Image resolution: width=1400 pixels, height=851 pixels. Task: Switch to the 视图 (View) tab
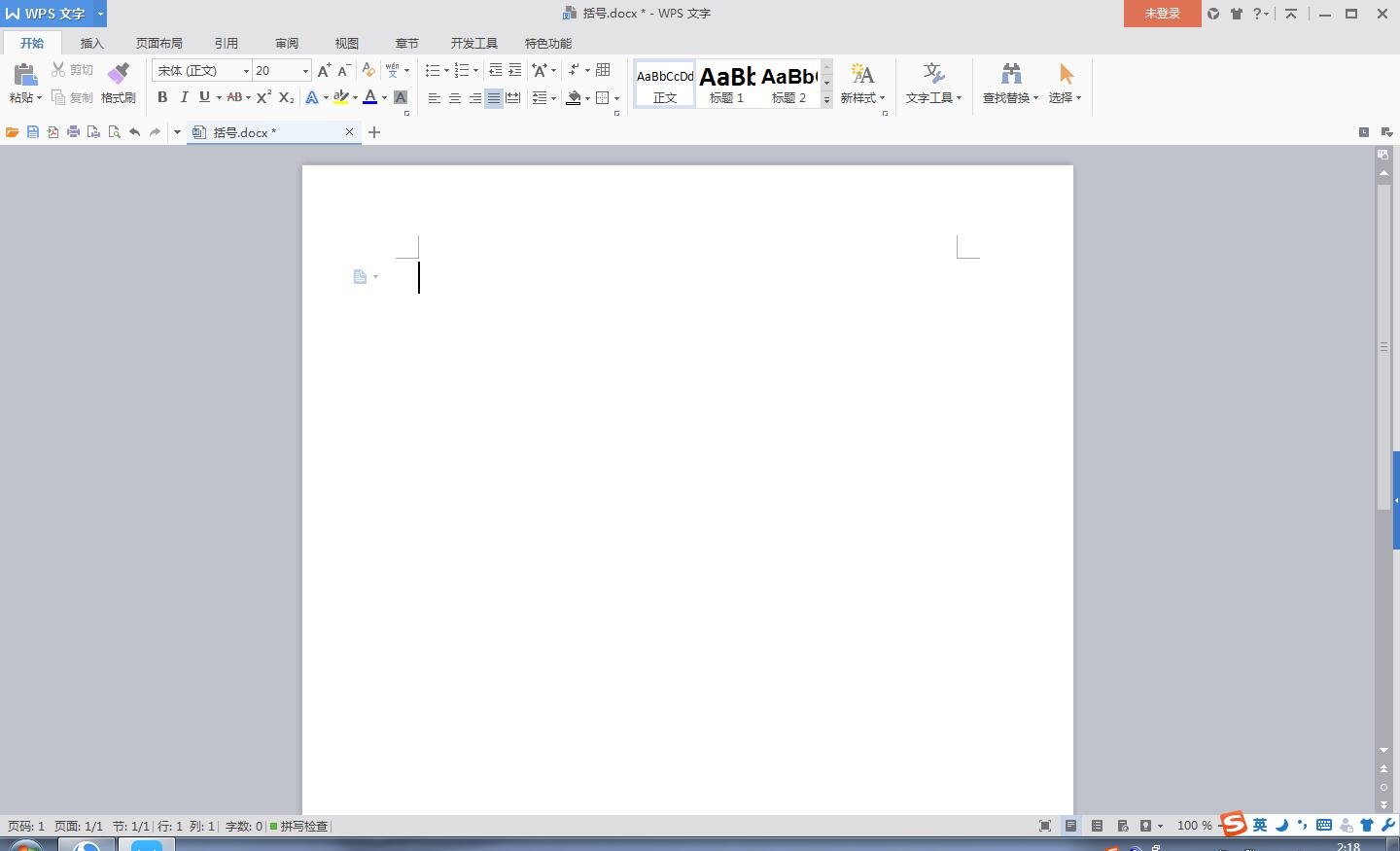[346, 43]
